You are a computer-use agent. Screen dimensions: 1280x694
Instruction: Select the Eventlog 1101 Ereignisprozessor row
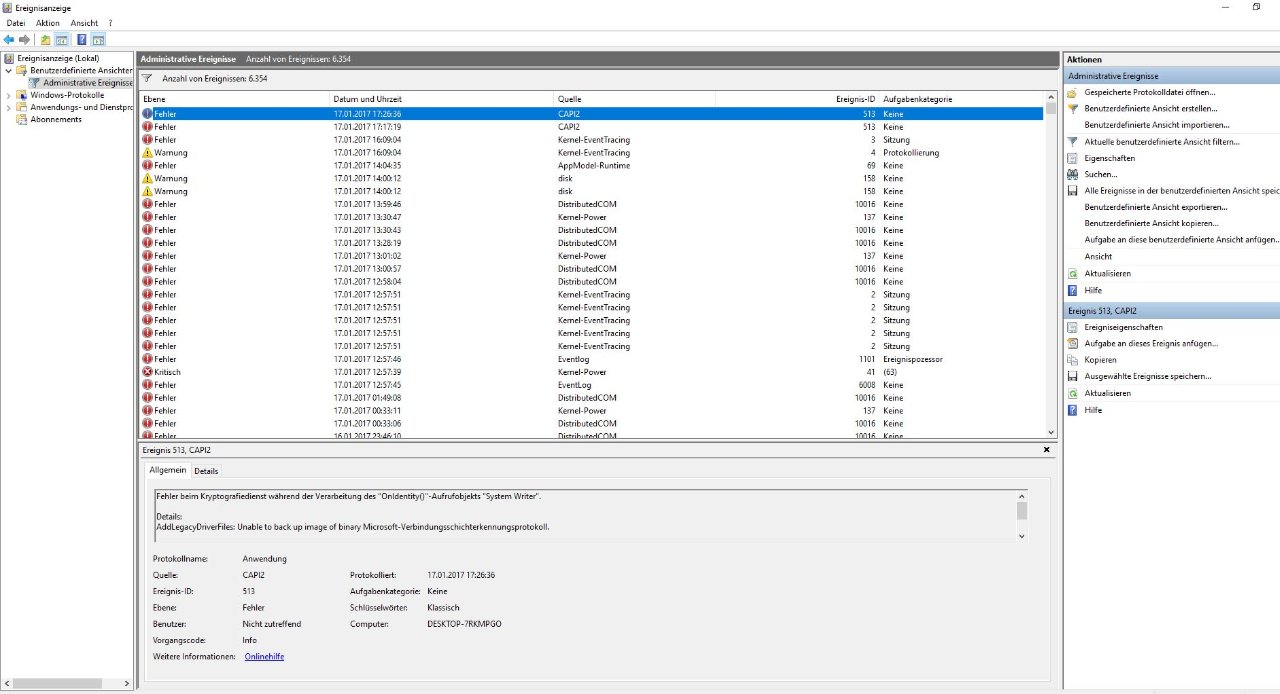pyautogui.click(x=592, y=359)
